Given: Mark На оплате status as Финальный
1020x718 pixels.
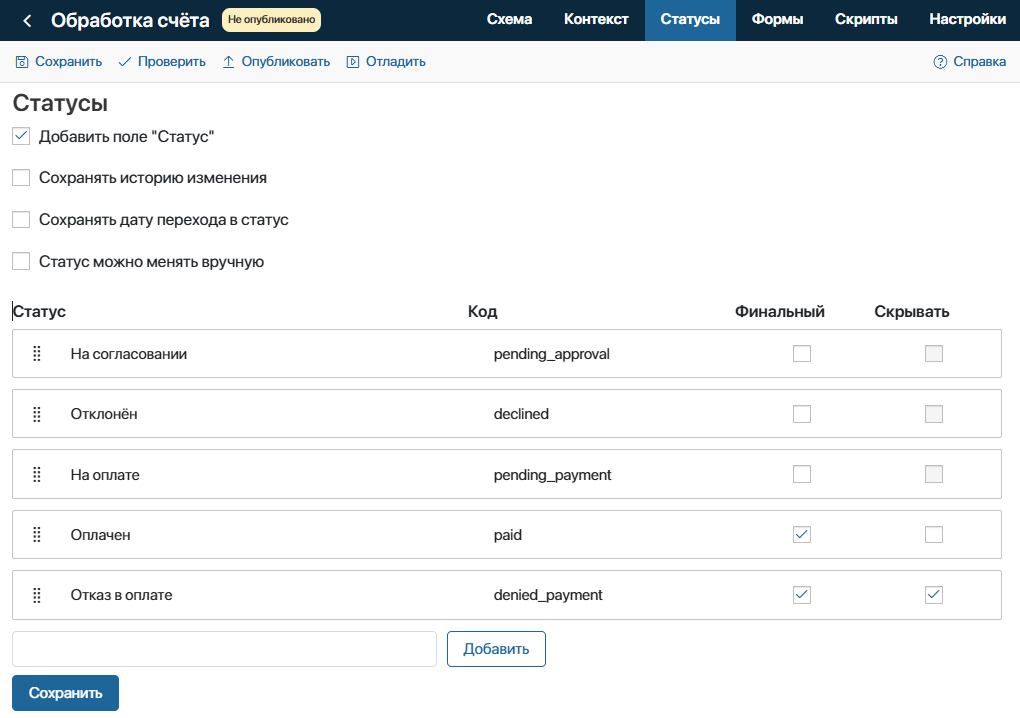Looking at the screenshot, I should pyautogui.click(x=801, y=474).
